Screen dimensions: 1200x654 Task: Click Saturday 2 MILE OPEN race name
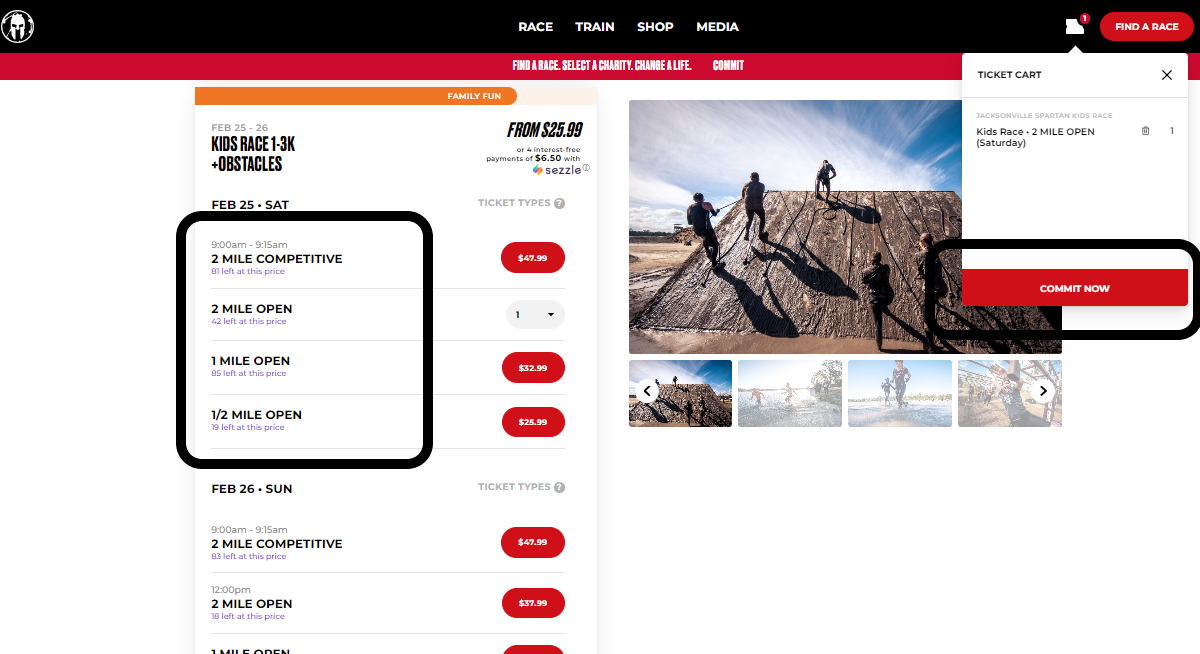click(x=252, y=309)
